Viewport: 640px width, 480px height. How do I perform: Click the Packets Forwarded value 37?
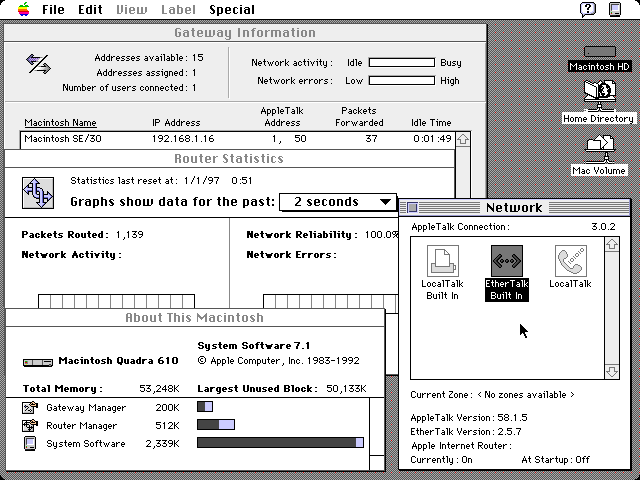point(371,139)
